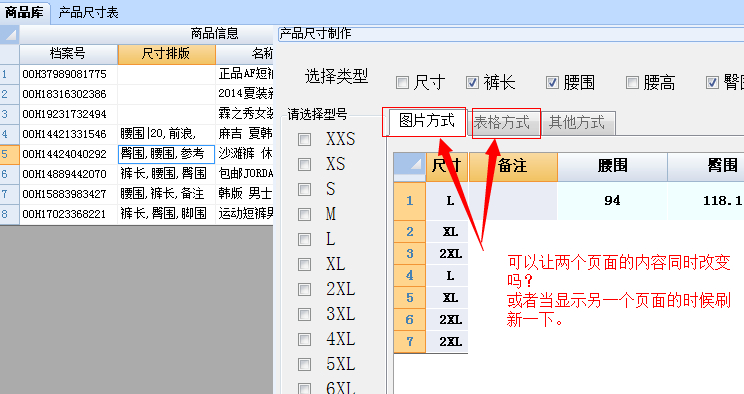This screenshot has height=394, width=744.
Task: Select row 00H14889442070 in product grid
Action: (137, 174)
